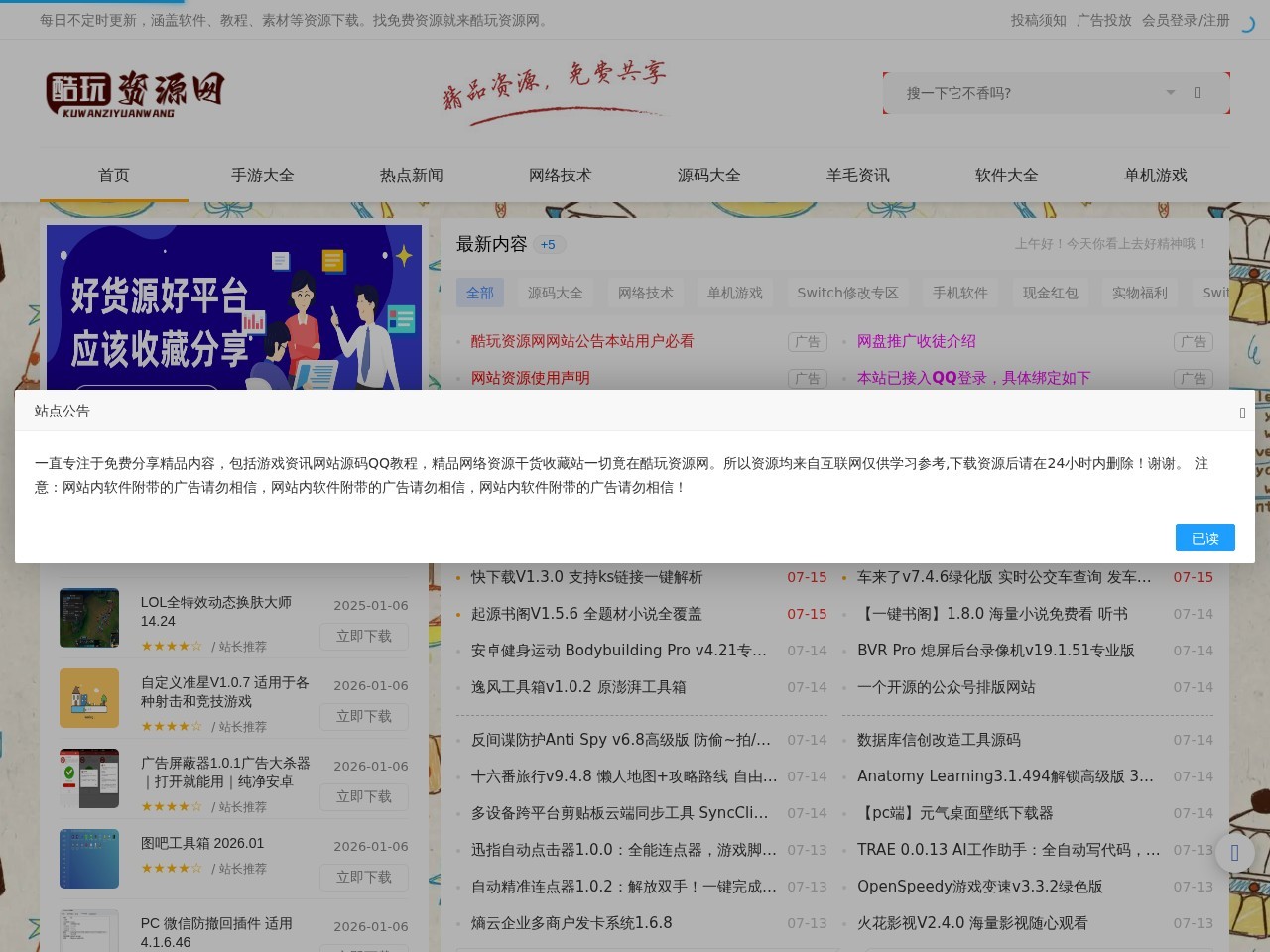Open 网络技术 nav item
1270x952 pixels.
coord(561,176)
